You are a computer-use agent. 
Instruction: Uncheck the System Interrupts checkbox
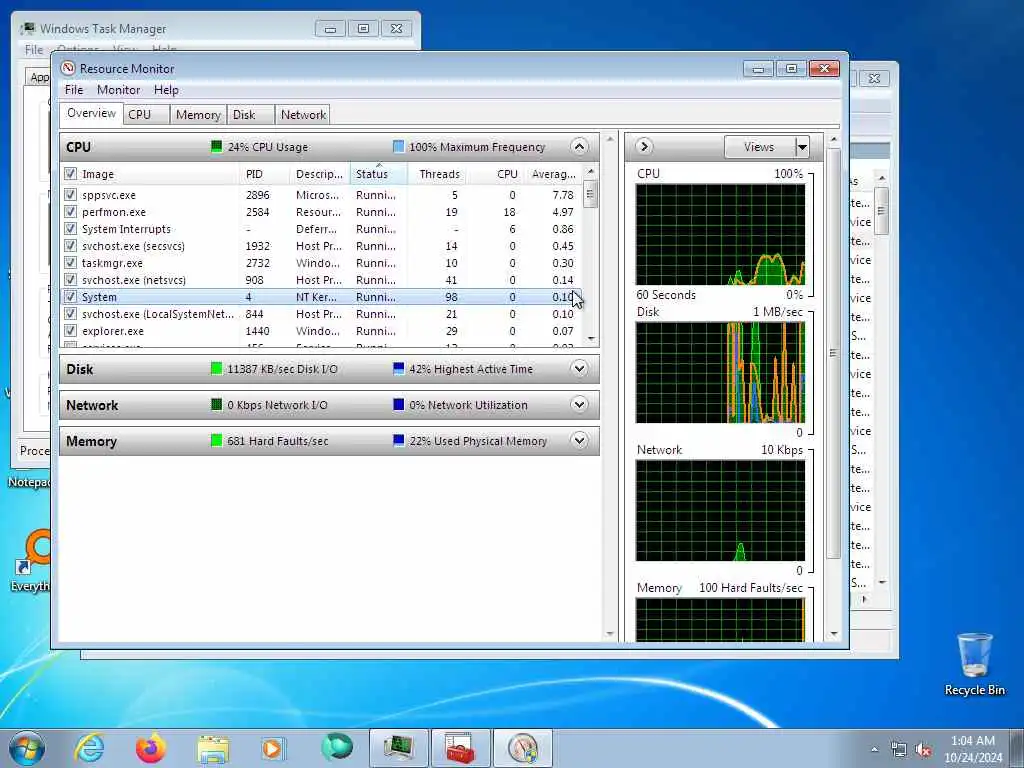(x=70, y=229)
